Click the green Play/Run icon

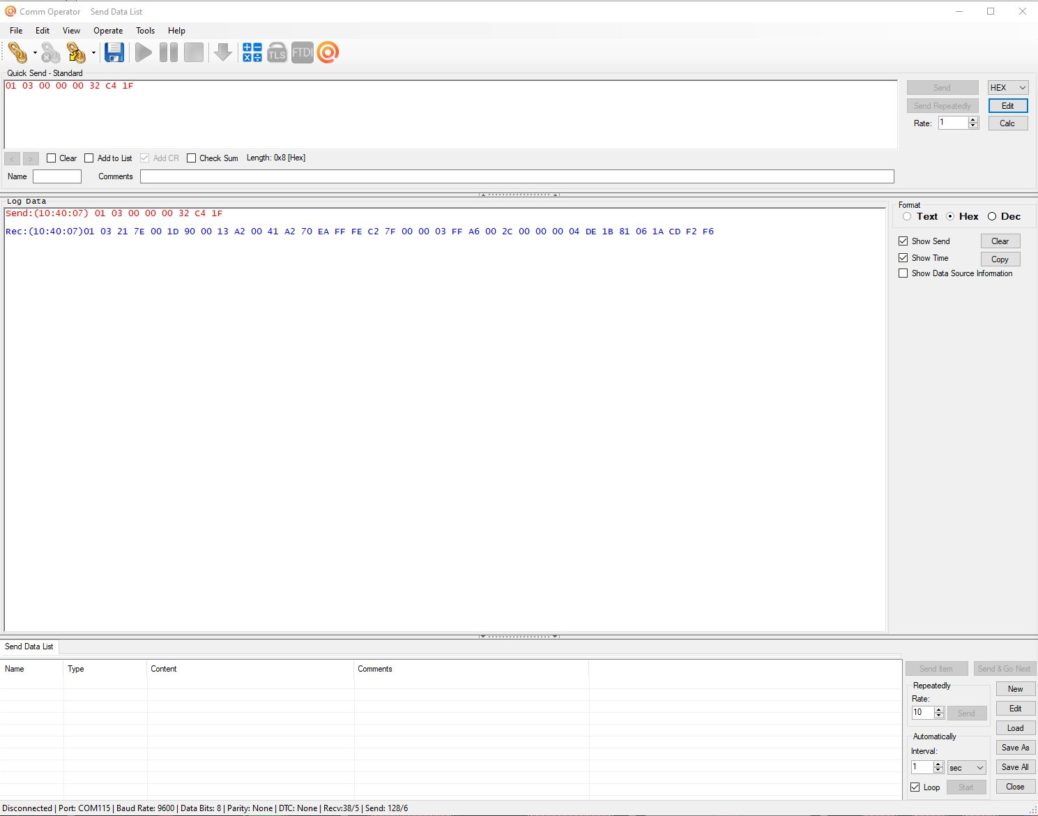click(142, 52)
